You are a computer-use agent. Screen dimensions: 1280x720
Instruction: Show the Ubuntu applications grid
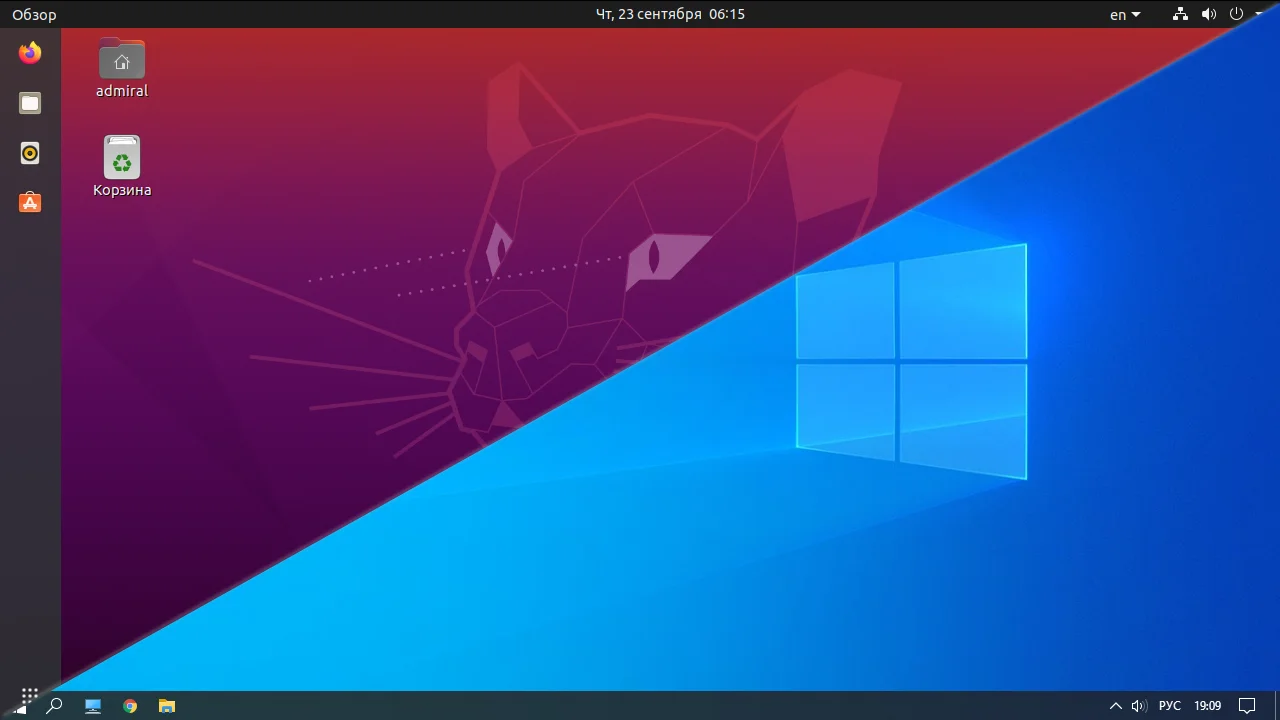(x=29, y=694)
